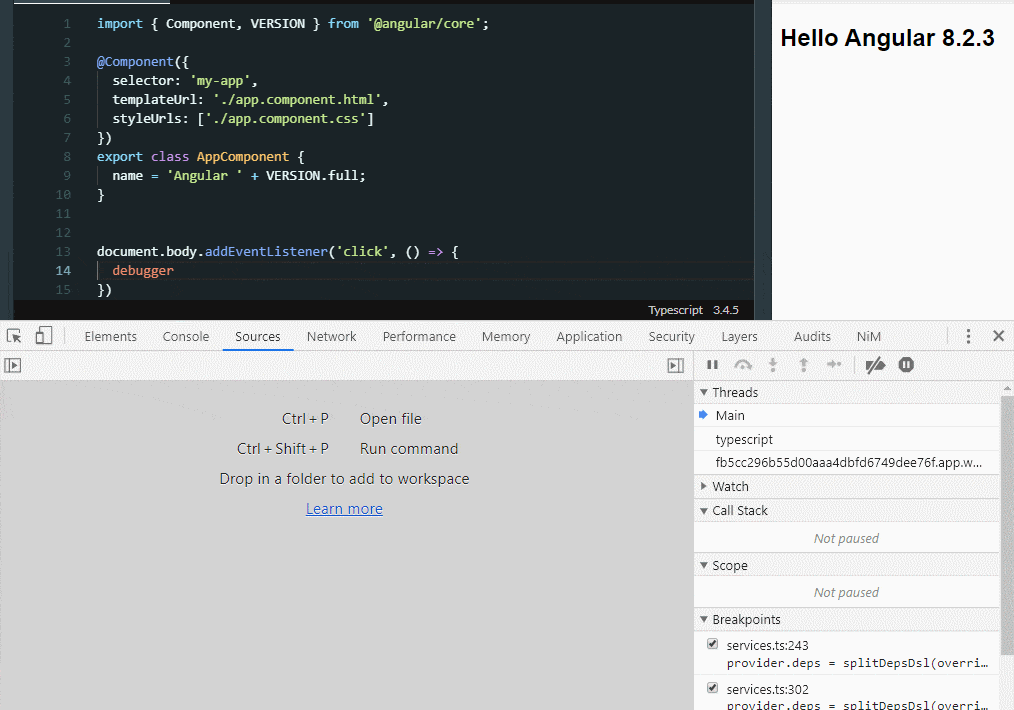
Task: Toggle pause on exceptions icon
Action: coord(906,365)
